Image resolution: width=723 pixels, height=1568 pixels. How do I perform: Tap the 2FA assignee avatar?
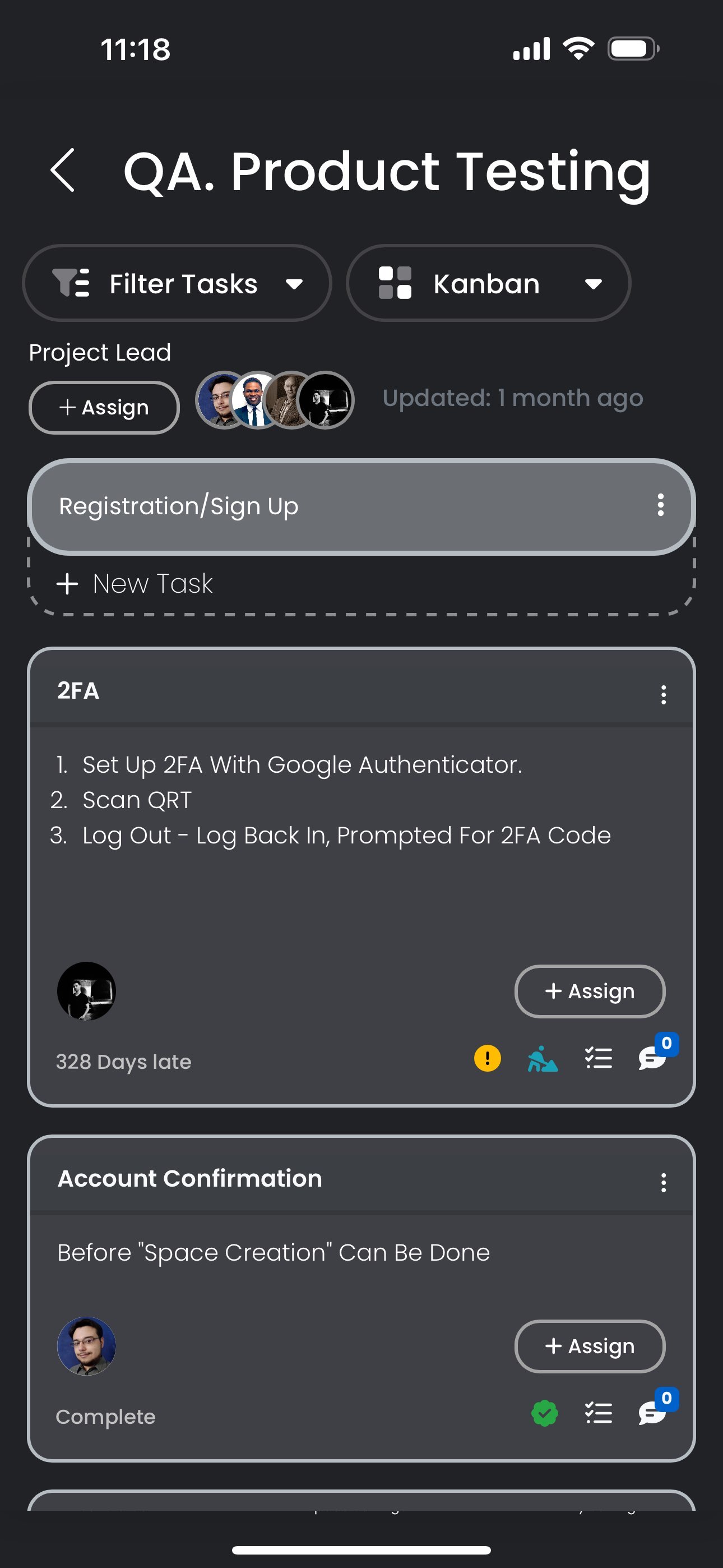[86, 991]
